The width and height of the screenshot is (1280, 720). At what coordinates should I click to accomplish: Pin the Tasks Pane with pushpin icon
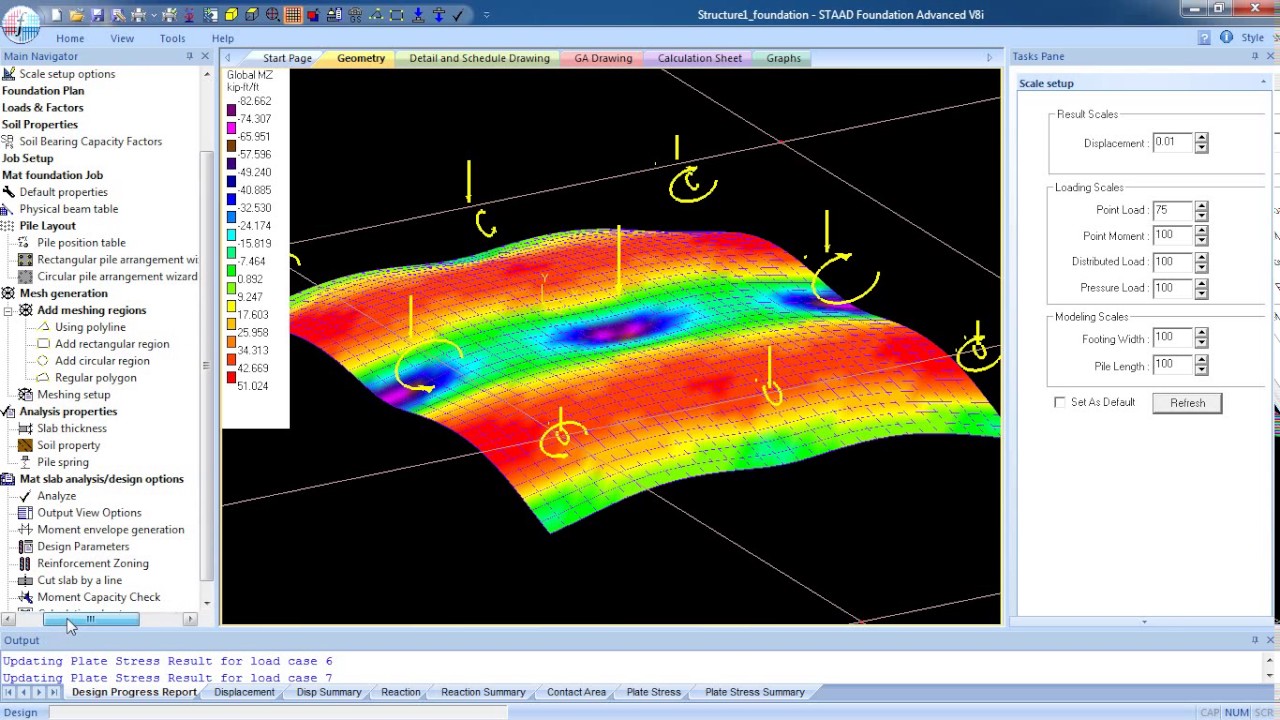1255,57
